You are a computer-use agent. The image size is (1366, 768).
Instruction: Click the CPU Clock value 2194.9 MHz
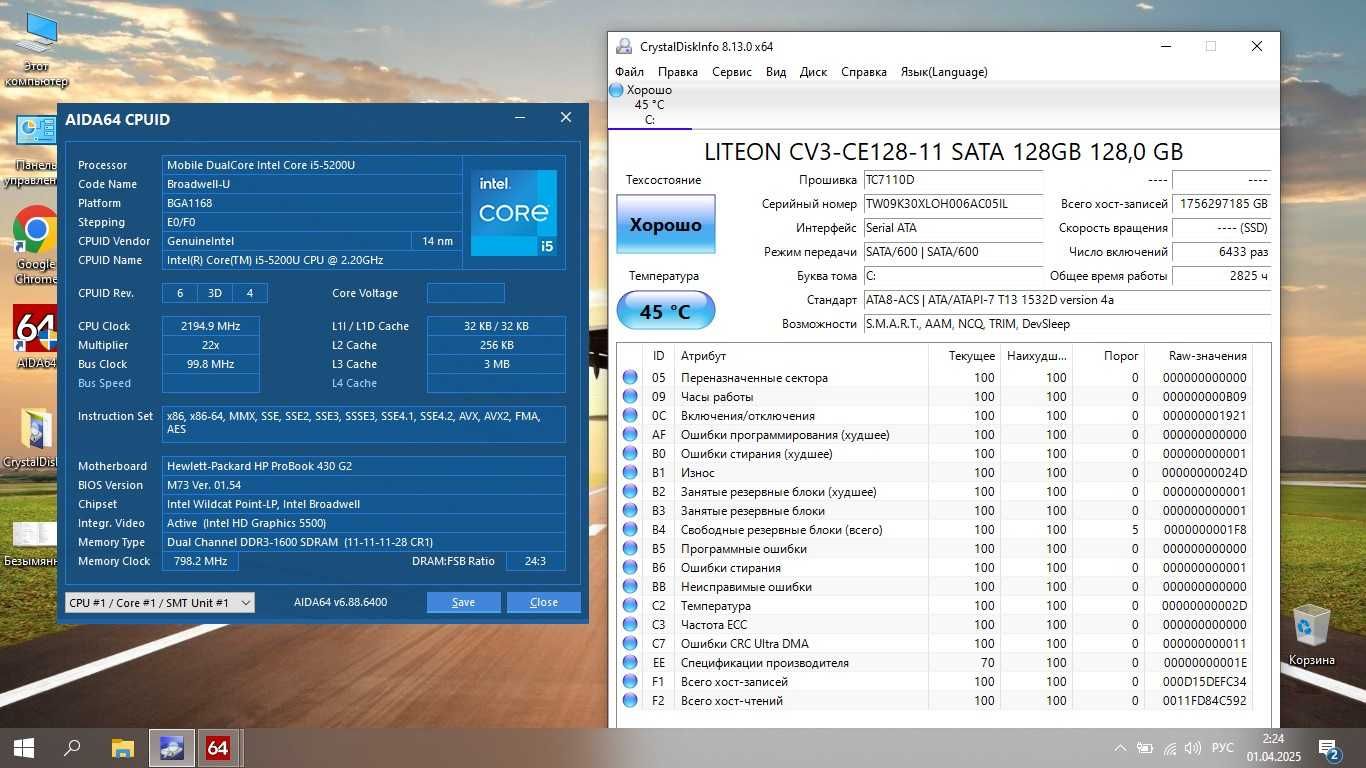(210, 326)
